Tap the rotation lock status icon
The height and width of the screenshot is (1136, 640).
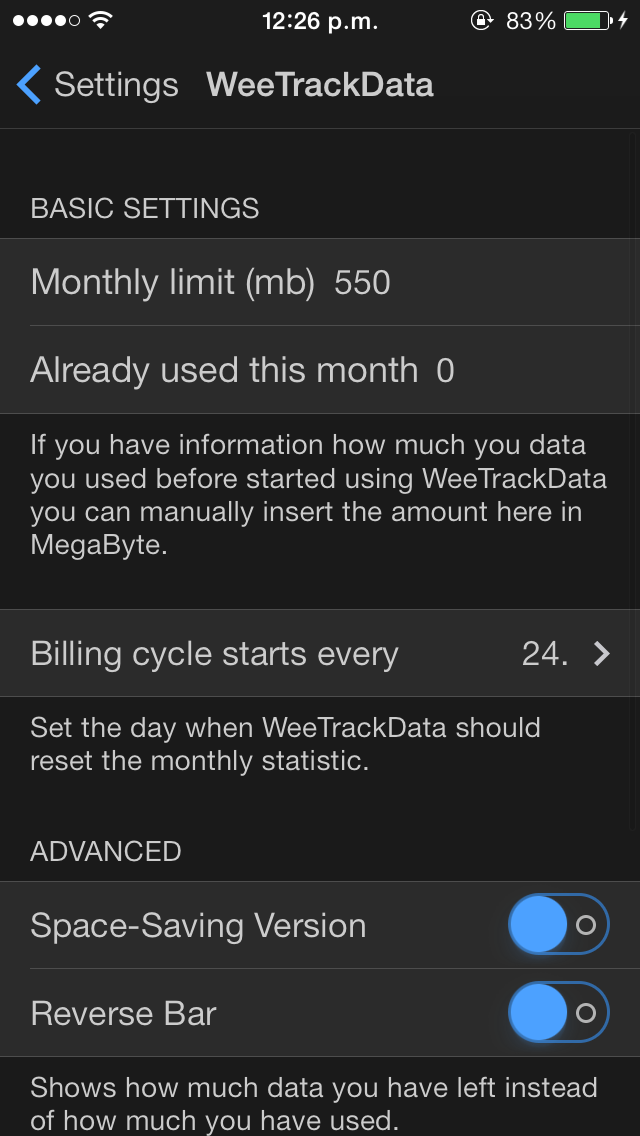[x=482, y=20]
